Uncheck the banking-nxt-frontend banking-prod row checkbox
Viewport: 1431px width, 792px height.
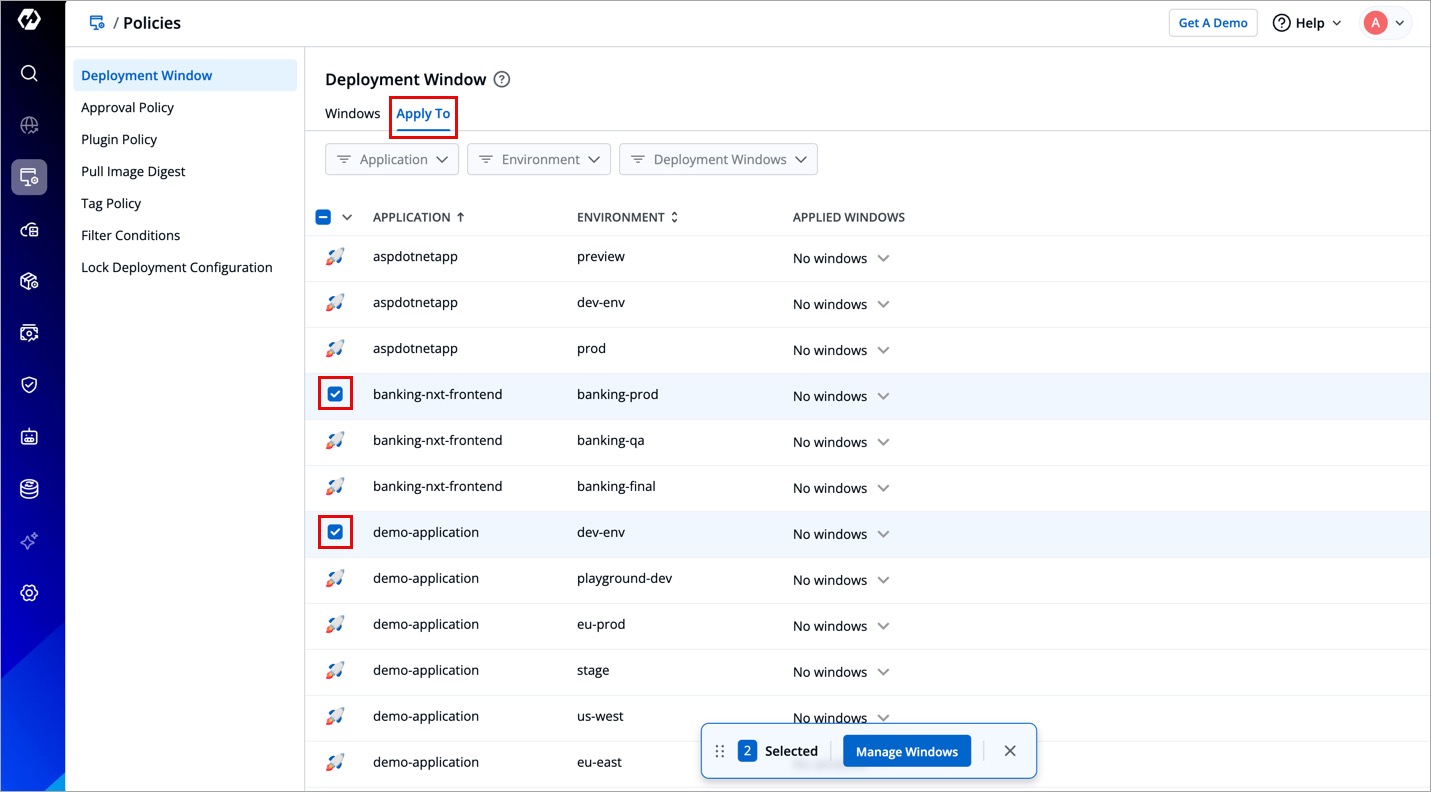(x=335, y=394)
